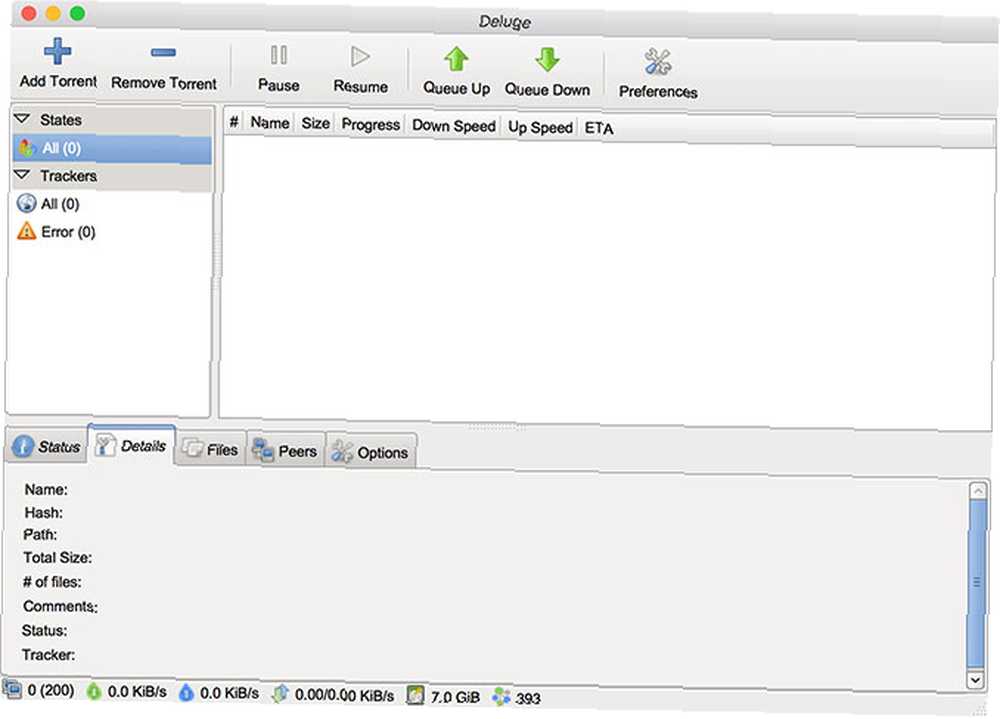This screenshot has width=1000, height=719.
Task: Click the details pane scrollbar thumb
Action: (x=976, y=583)
